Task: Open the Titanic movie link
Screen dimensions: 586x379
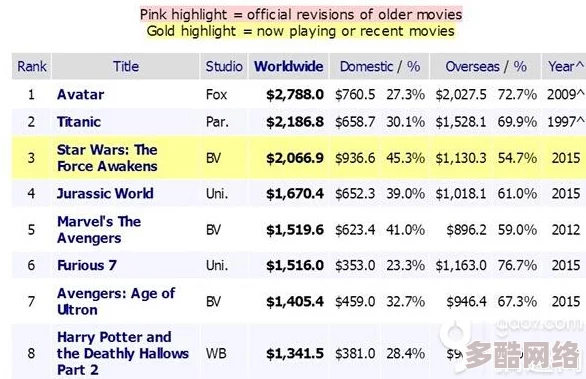Action: 79,122
